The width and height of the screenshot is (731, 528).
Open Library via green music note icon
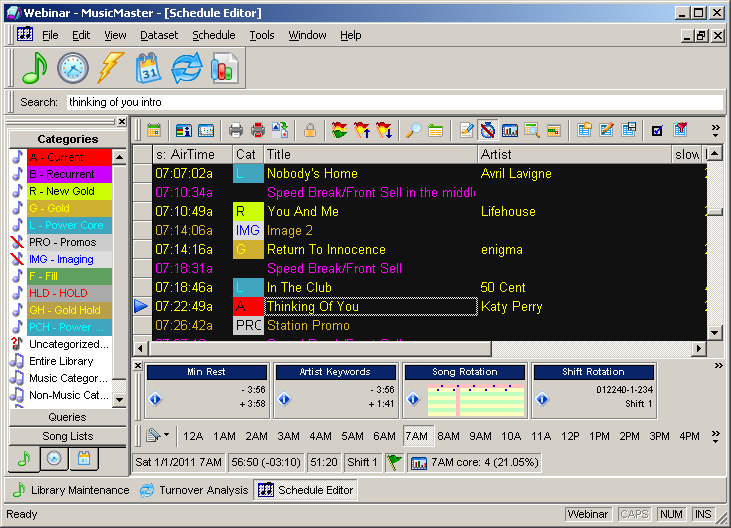[34, 68]
